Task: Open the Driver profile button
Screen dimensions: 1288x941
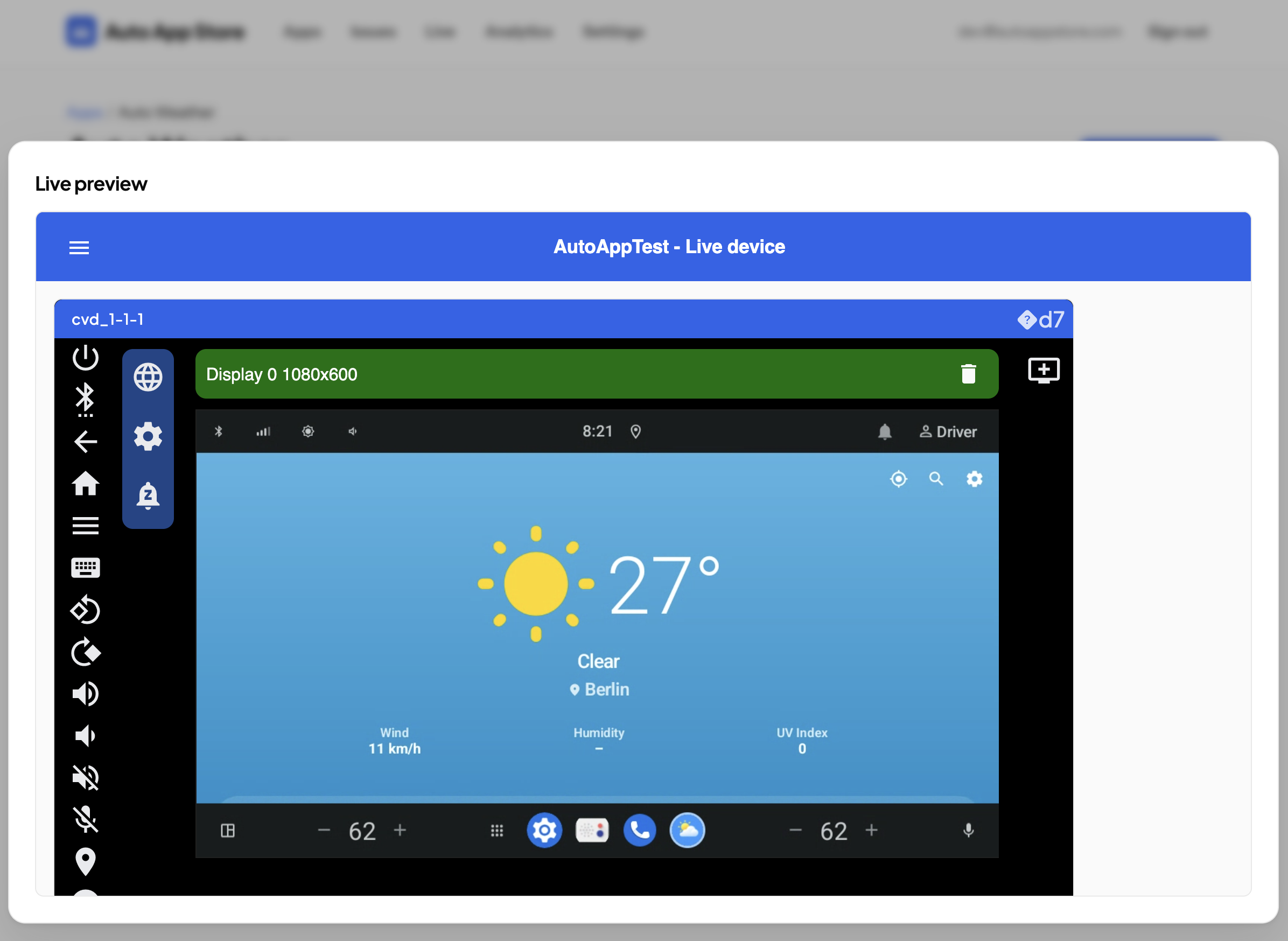Action: 948,432
